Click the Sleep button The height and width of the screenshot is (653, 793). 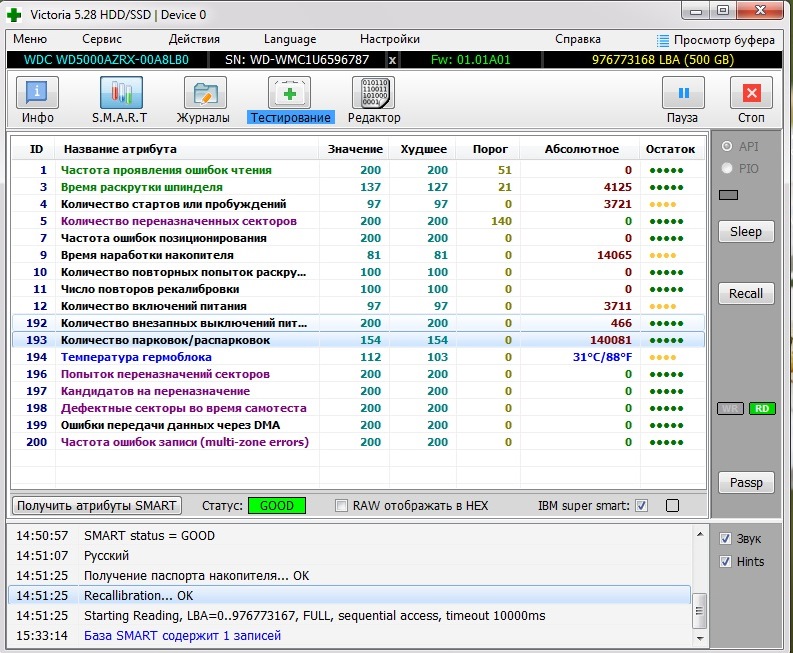(746, 232)
